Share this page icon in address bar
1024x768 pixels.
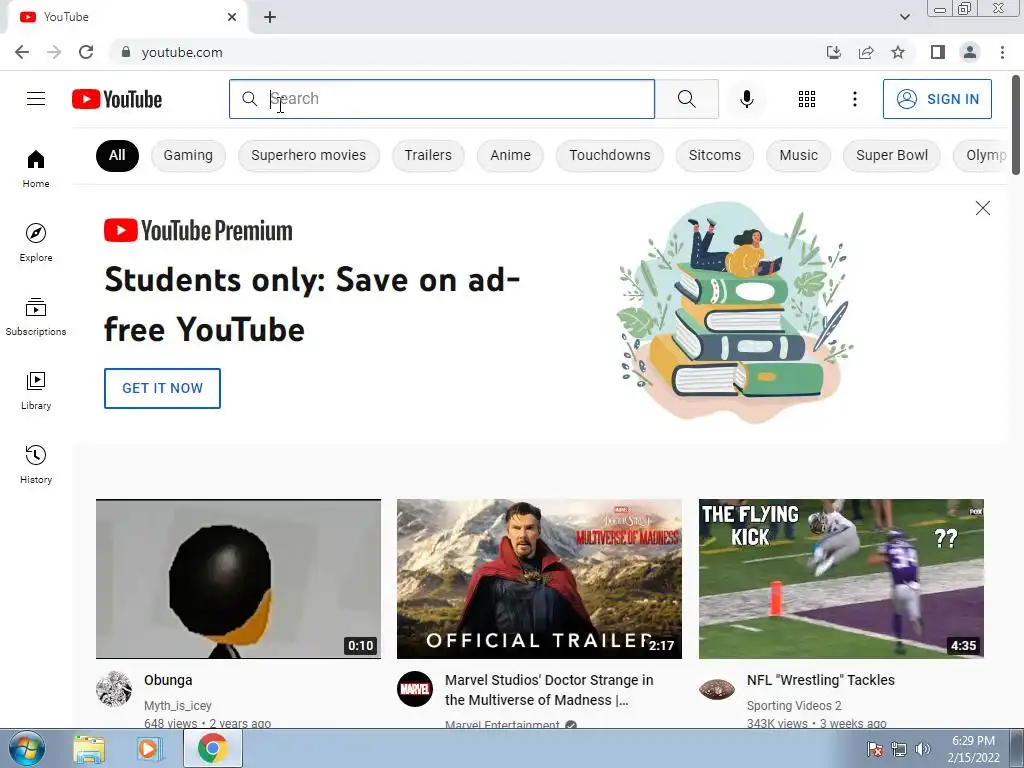866,52
